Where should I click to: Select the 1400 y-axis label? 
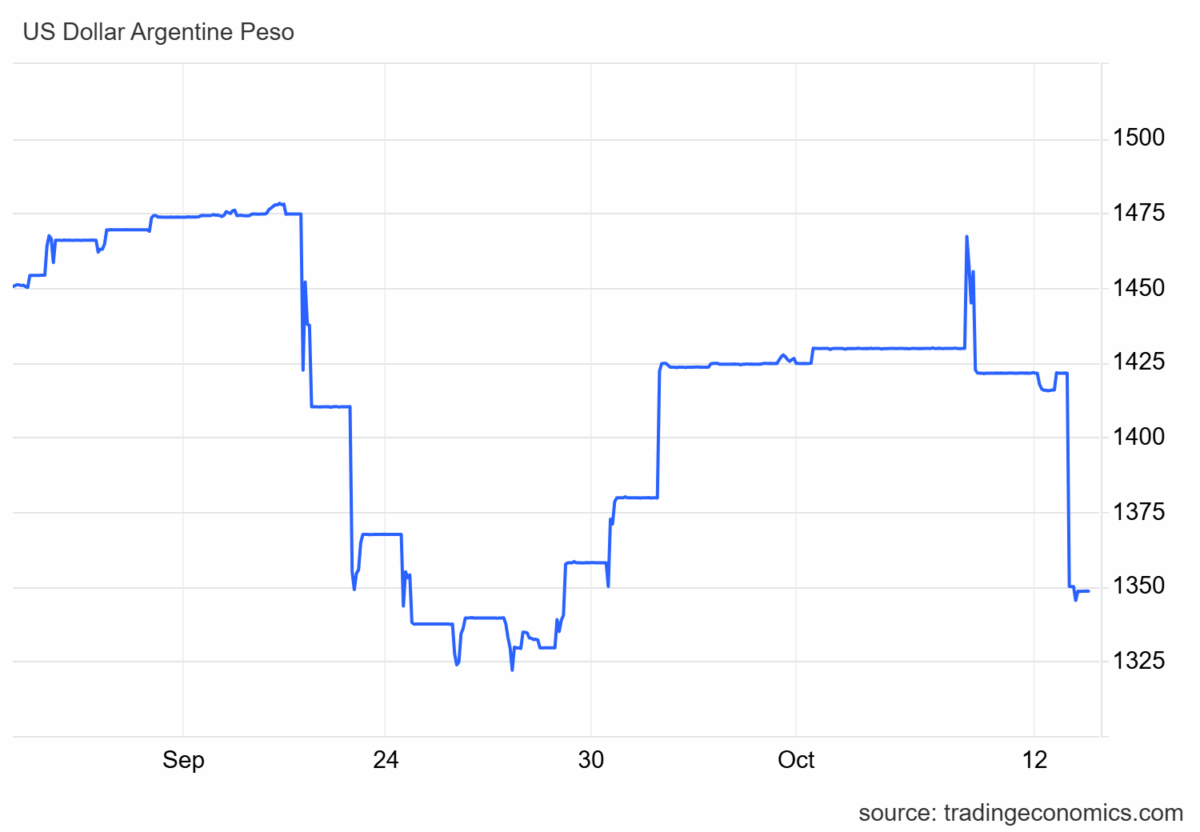(1138, 437)
